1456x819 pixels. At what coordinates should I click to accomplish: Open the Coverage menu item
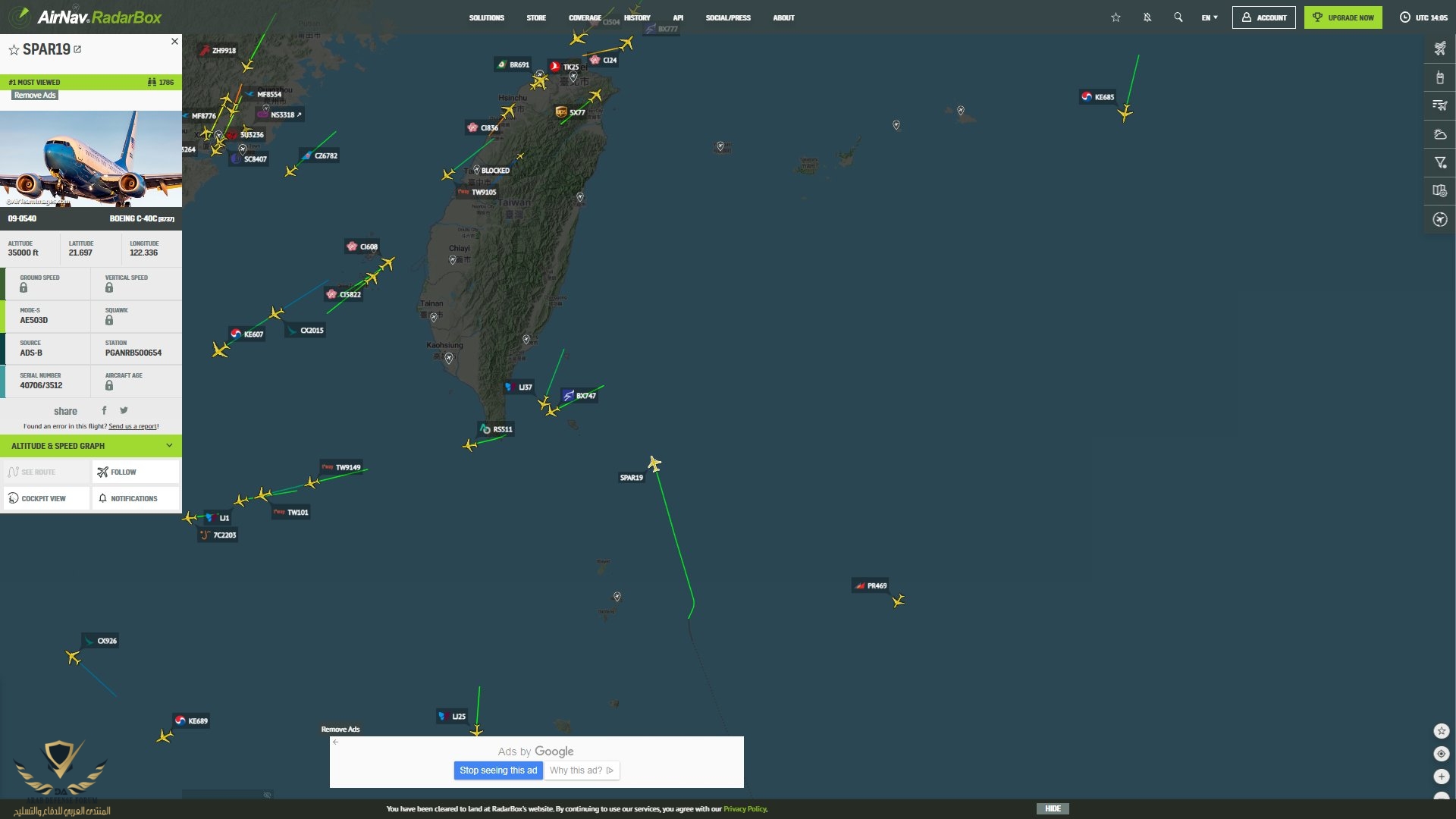click(x=585, y=17)
